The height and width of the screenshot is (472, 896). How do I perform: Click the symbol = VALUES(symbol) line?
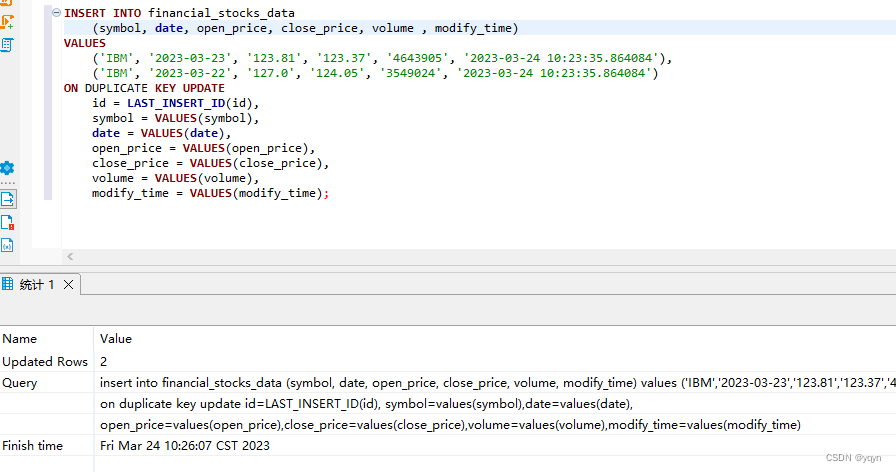coord(176,118)
